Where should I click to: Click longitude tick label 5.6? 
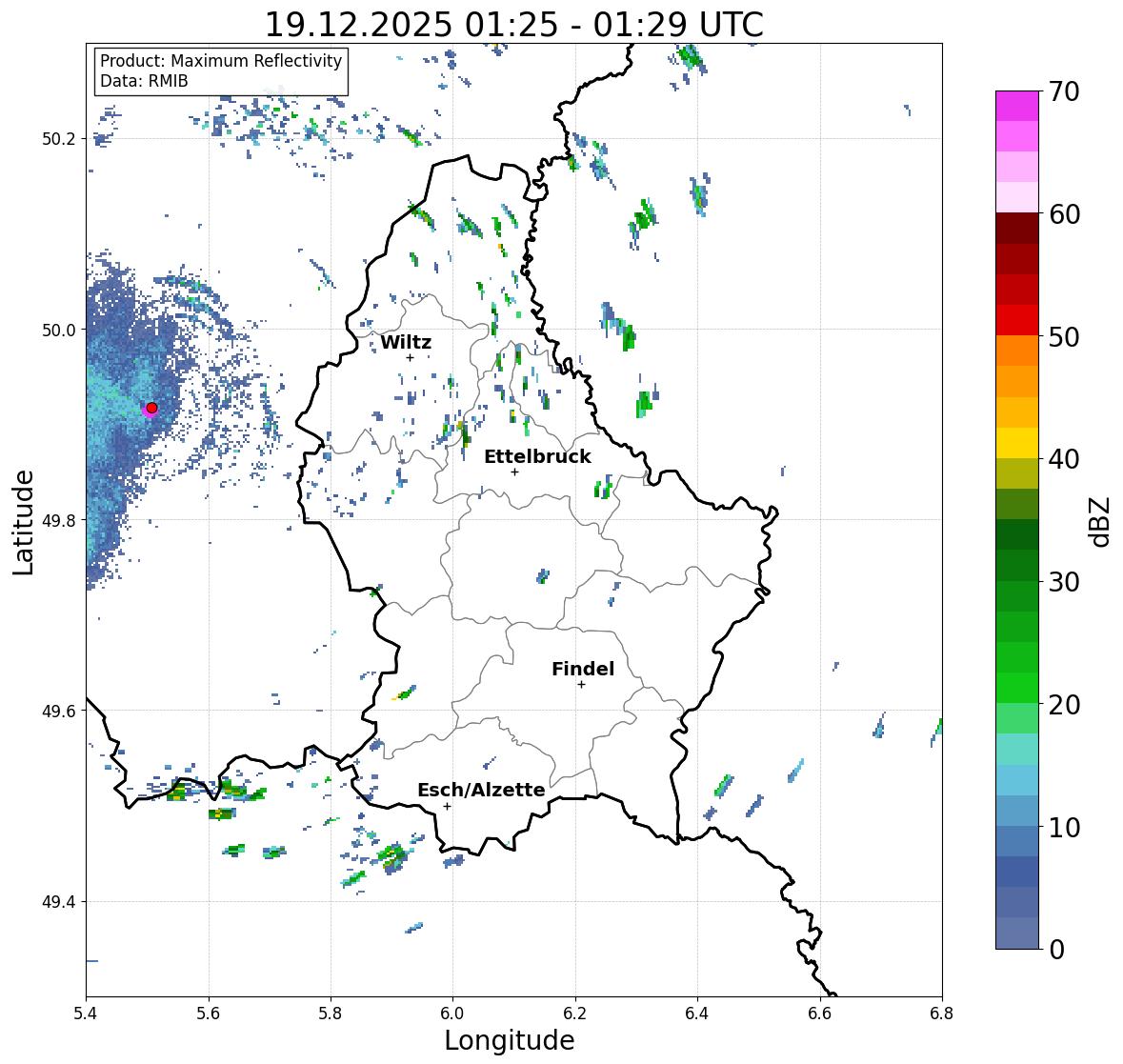point(209,1013)
